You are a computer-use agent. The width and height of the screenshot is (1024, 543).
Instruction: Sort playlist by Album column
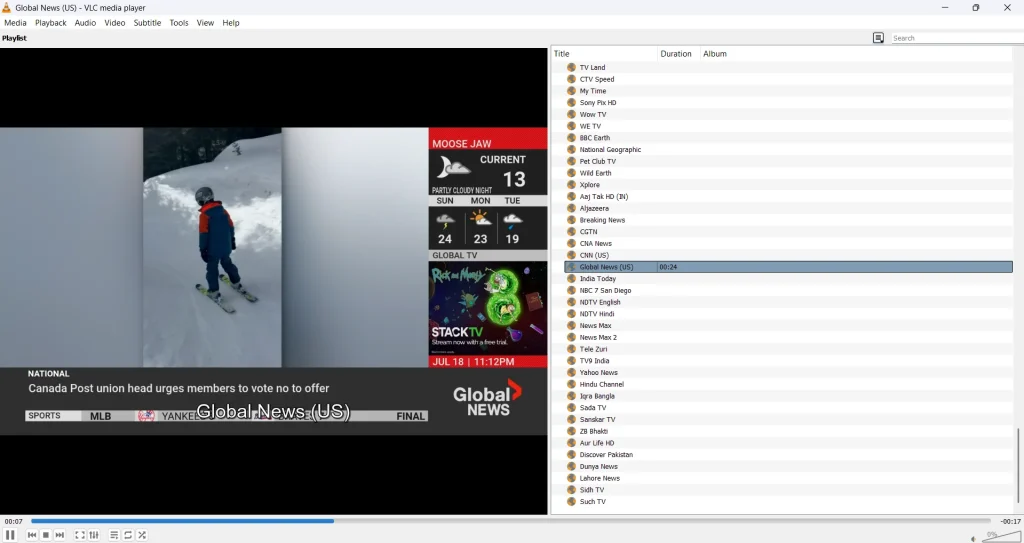coord(856,54)
